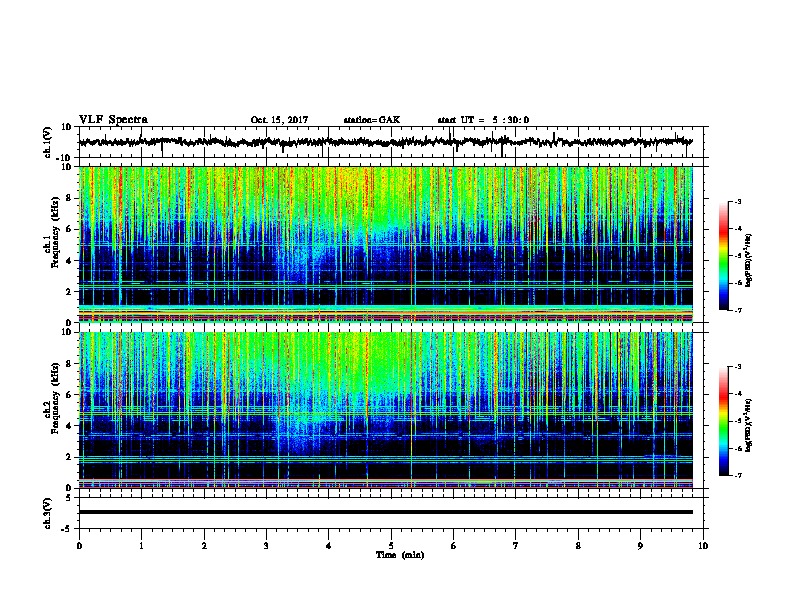Click the time axis tick label "5"
792x612 pixels.
(391, 546)
